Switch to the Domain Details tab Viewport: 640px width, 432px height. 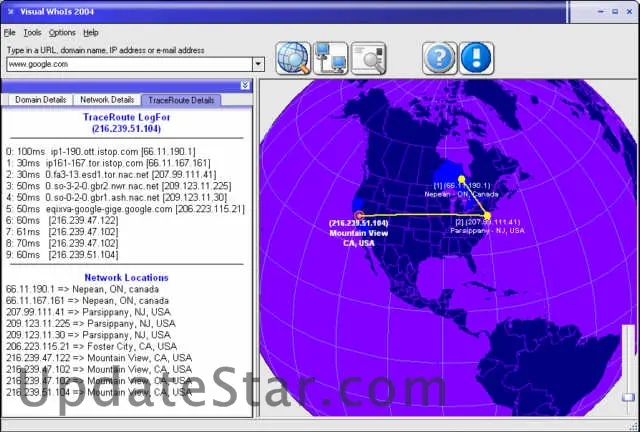pos(40,100)
